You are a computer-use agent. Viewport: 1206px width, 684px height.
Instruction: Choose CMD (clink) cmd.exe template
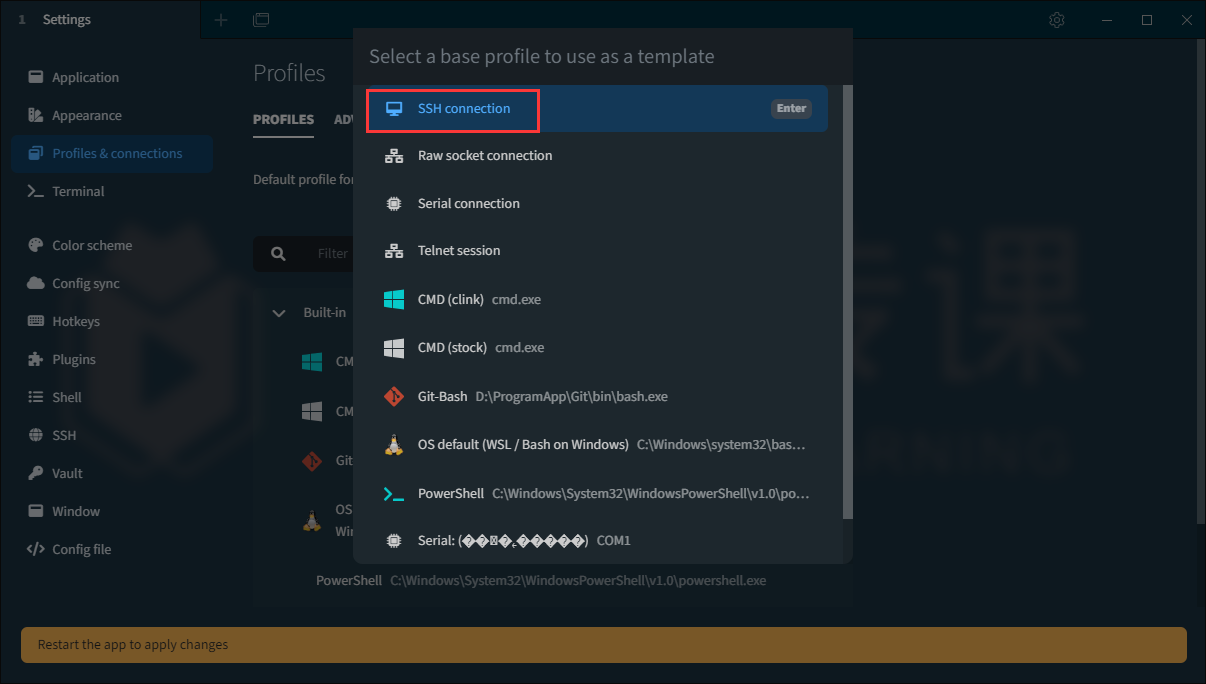point(597,299)
